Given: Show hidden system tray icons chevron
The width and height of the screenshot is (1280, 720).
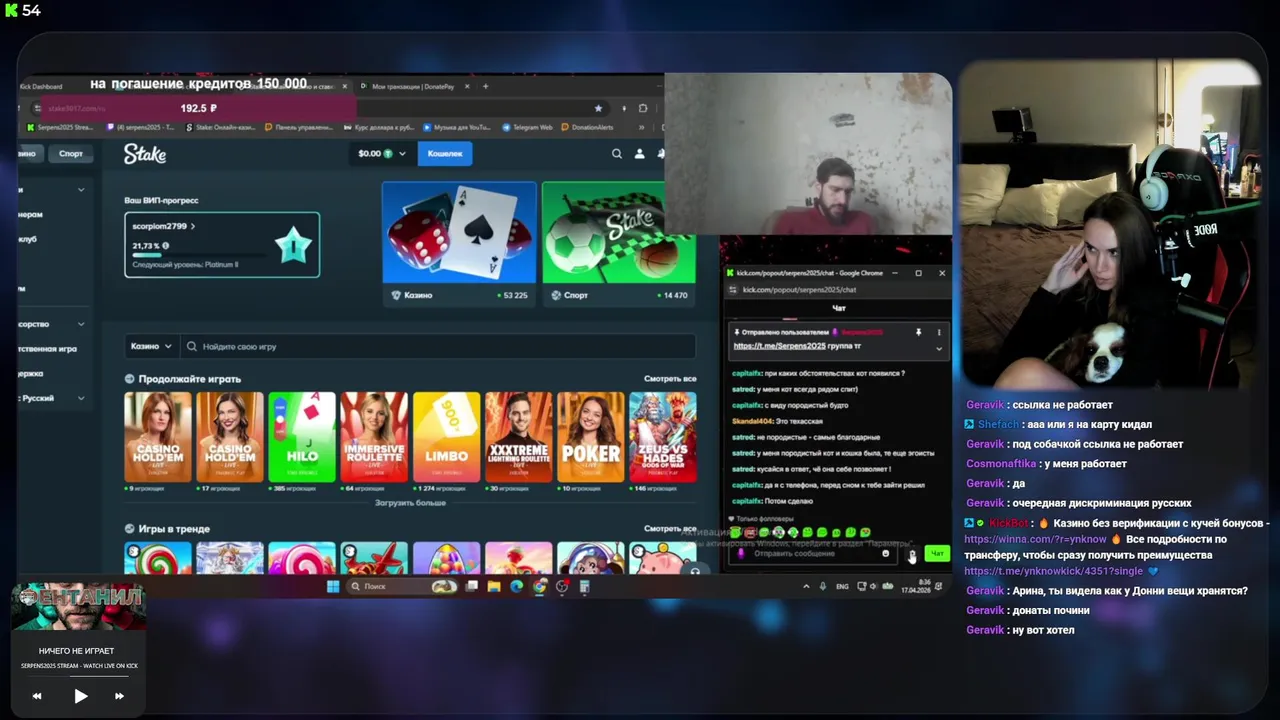Looking at the screenshot, I should pos(806,587).
